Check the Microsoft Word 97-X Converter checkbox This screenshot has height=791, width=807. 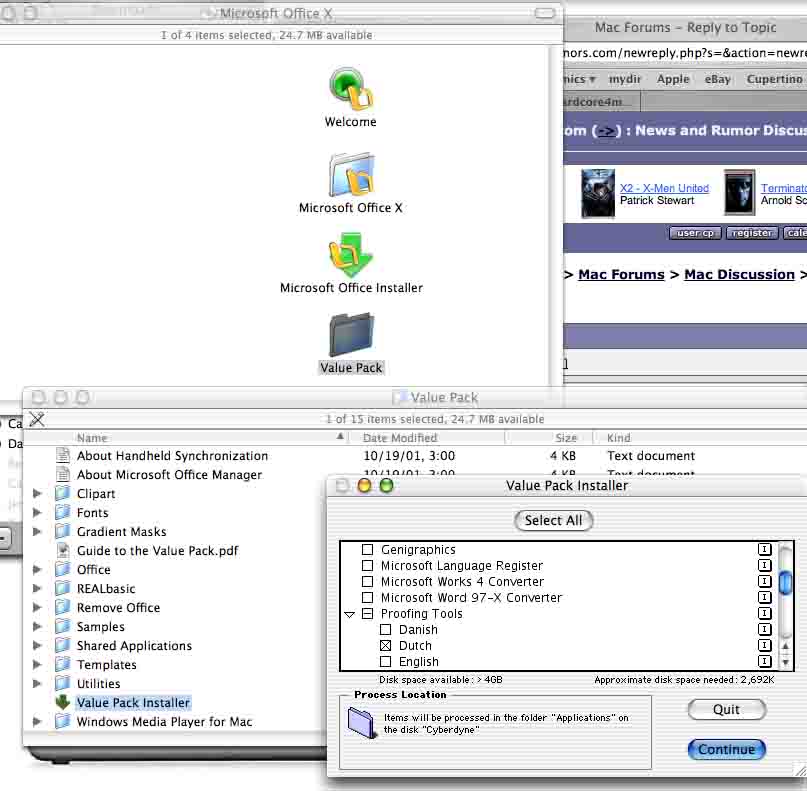(x=367, y=597)
